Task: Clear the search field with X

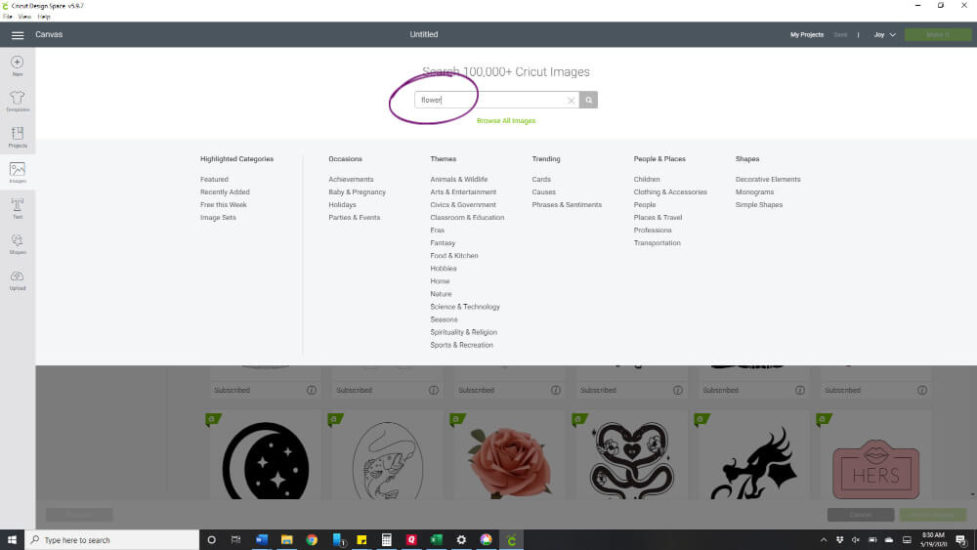Action: [x=571, y=100]
